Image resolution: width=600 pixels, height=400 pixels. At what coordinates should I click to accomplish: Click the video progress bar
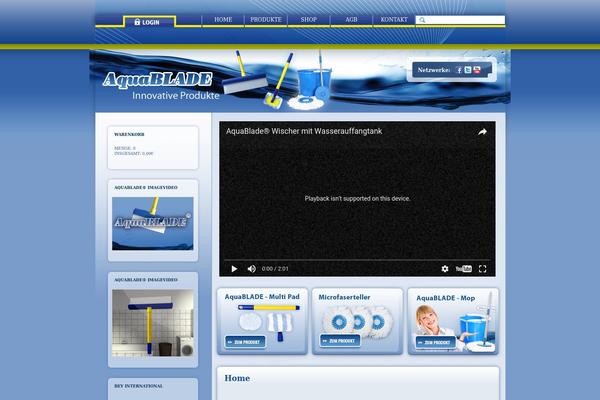[x=357, y=260]
